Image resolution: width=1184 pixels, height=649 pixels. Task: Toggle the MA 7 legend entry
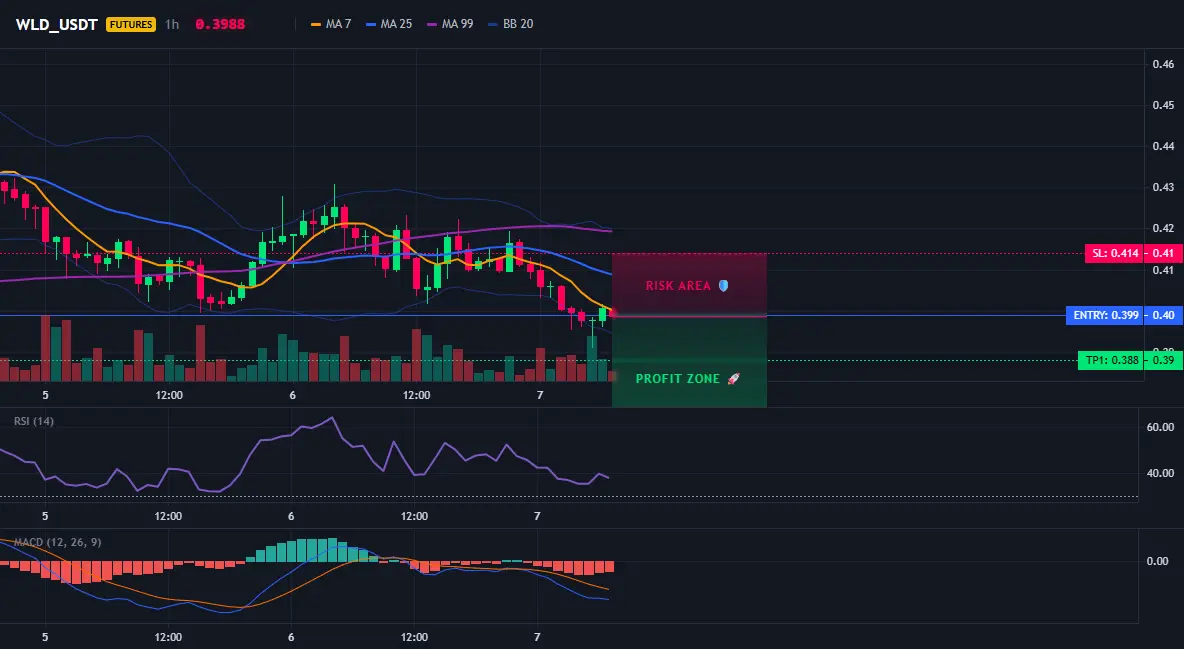331,24
